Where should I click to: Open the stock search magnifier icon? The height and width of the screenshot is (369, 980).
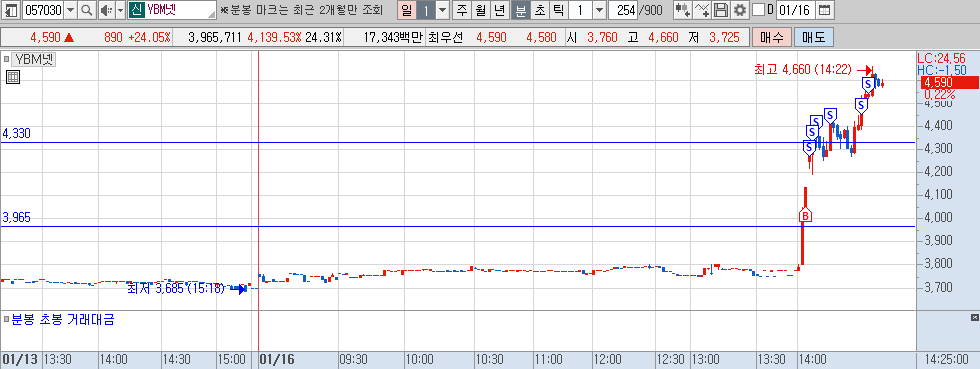87,10
